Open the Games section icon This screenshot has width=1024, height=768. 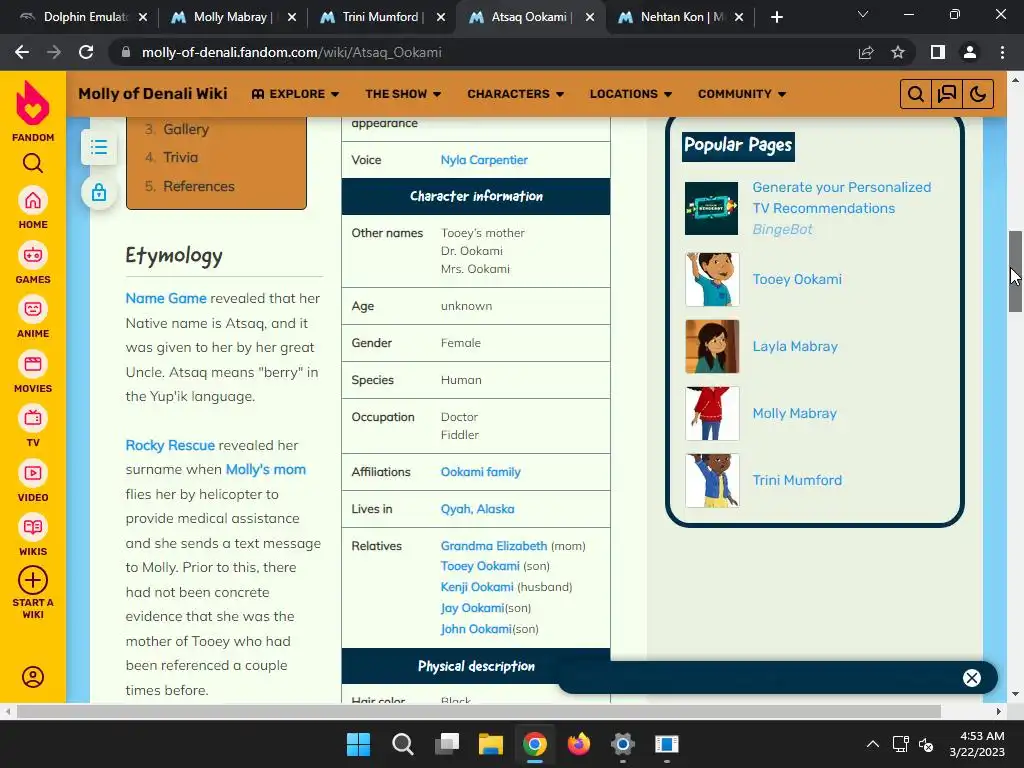[33, 255]
